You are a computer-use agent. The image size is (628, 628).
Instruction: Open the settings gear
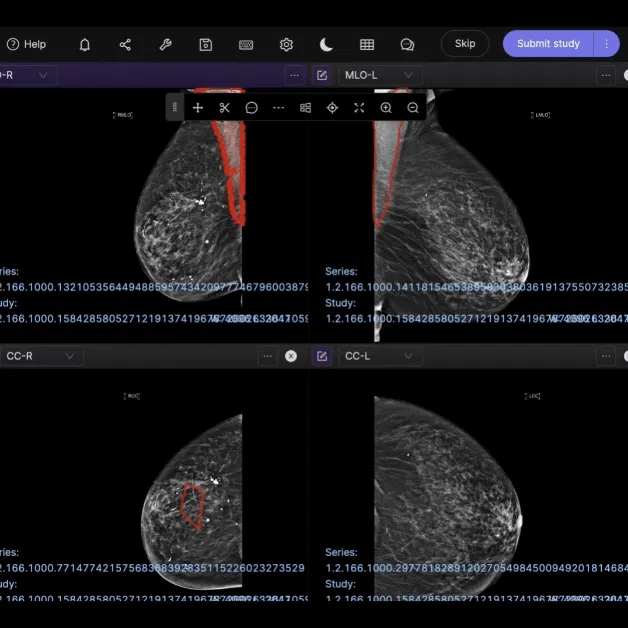click(286, 44)
